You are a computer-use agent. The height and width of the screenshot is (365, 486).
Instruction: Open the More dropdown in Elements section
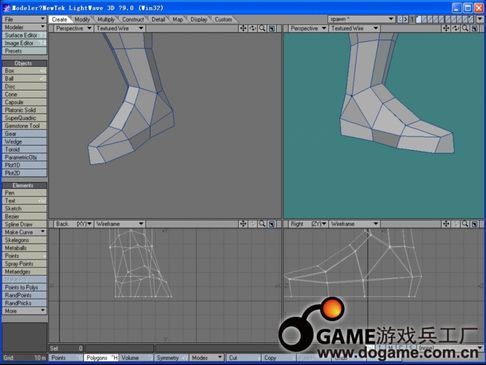[x=24, y=311]
